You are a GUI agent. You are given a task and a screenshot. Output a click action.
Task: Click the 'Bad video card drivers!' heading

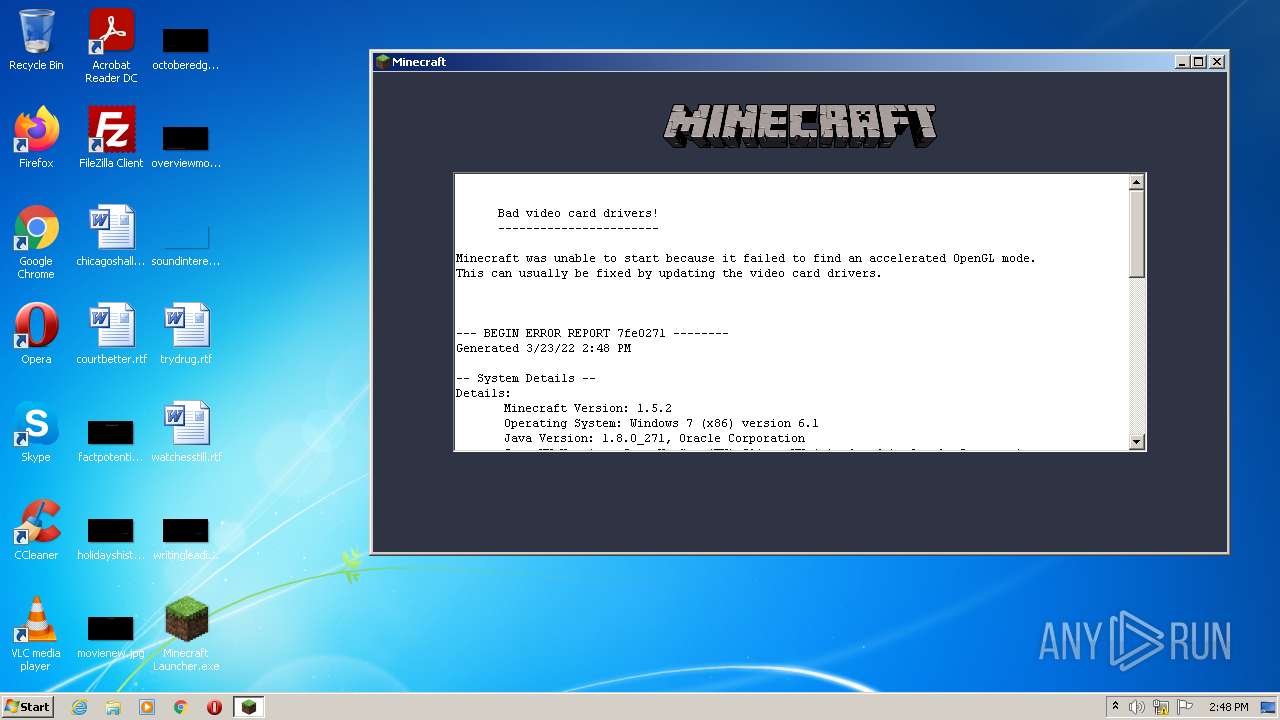pyautogui.click(x=578, y=213)
